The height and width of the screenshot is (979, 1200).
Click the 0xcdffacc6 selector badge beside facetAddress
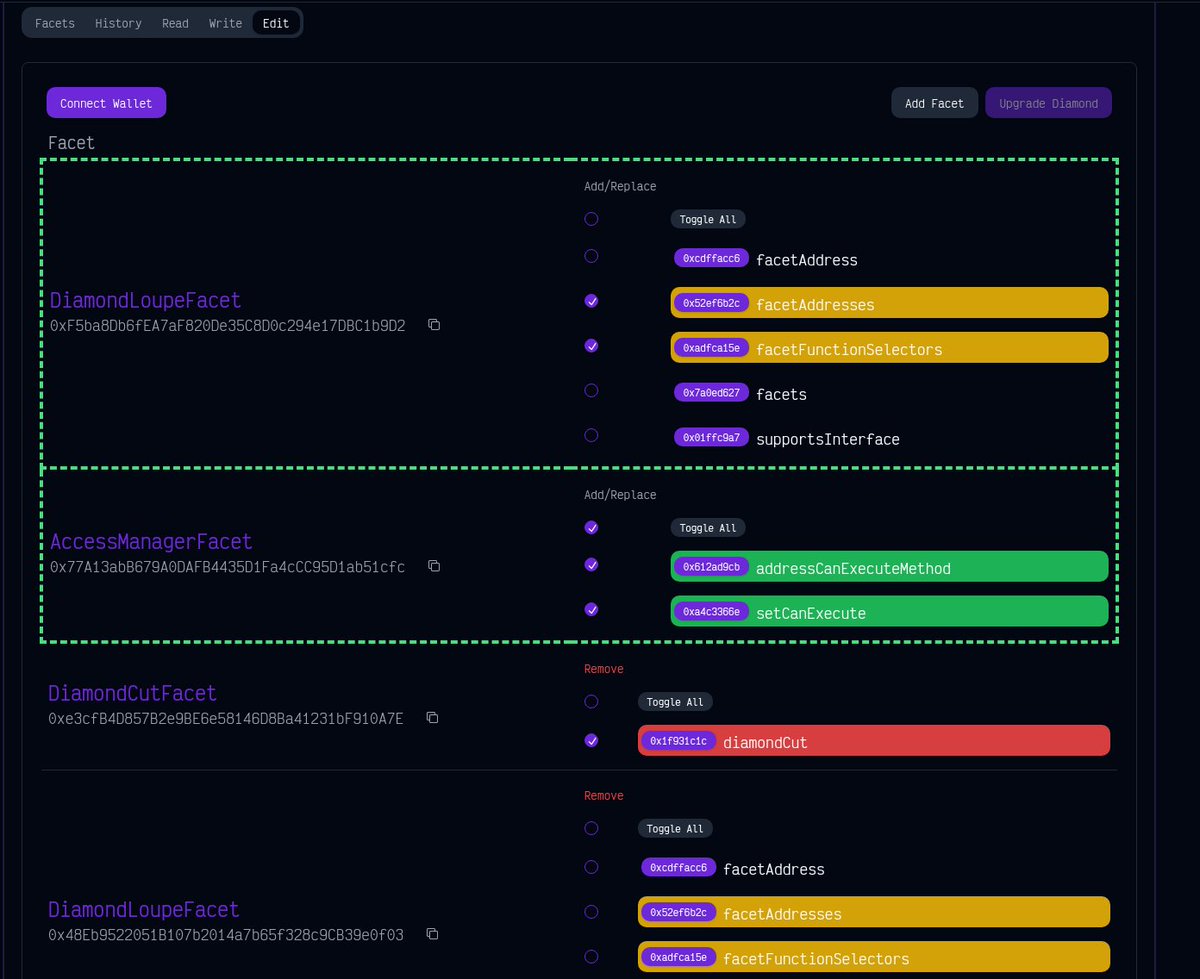tap(711, 257)
